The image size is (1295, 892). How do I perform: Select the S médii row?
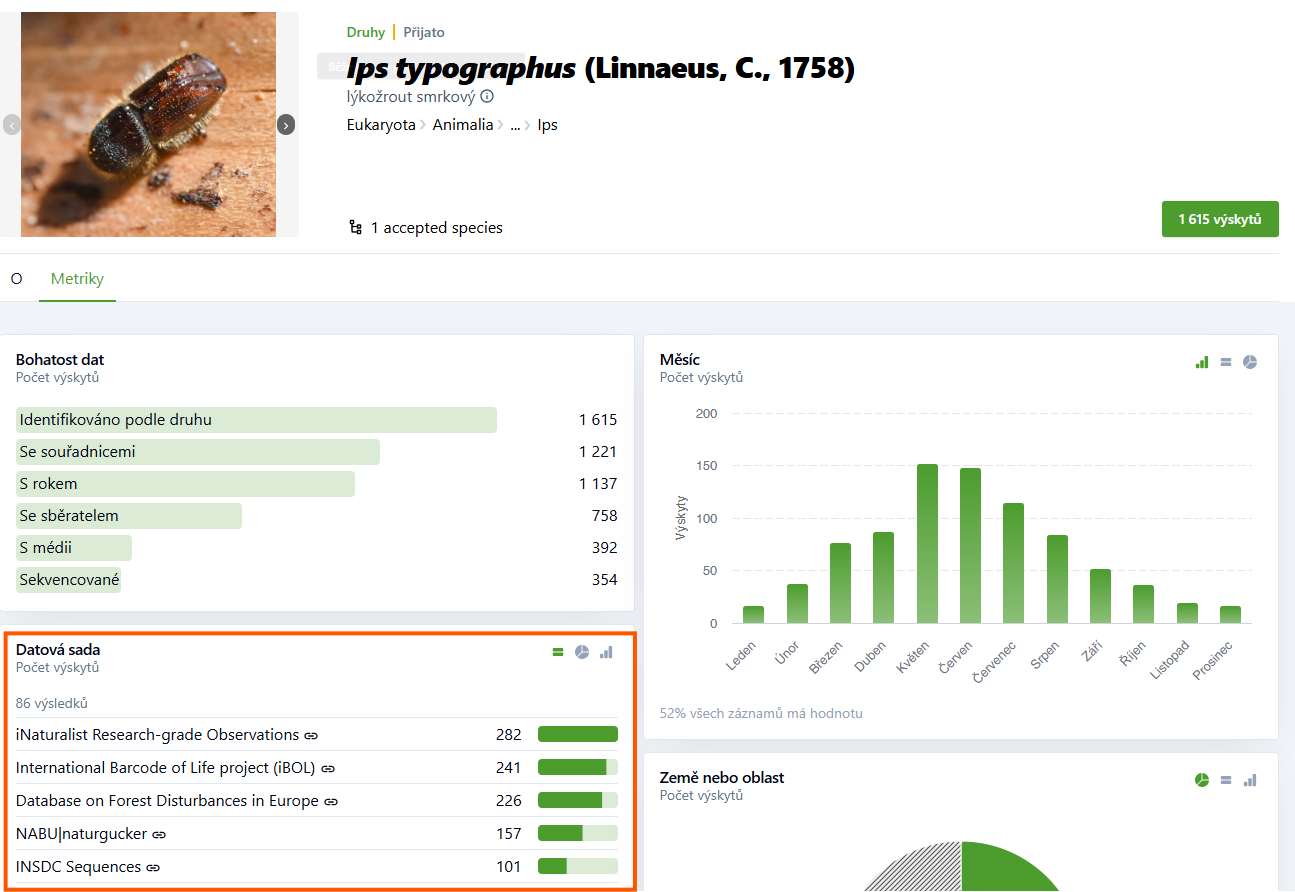[317, 548]
